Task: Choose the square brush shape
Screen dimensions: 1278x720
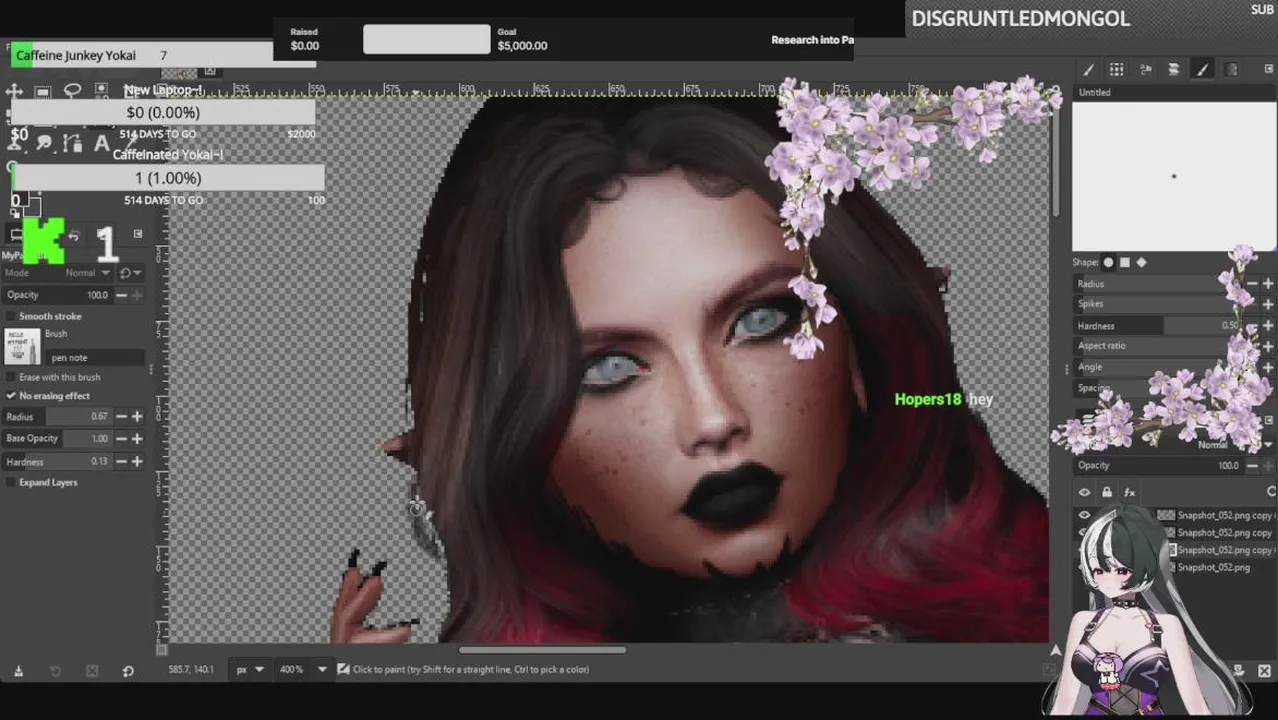Action: (1125, 263)
